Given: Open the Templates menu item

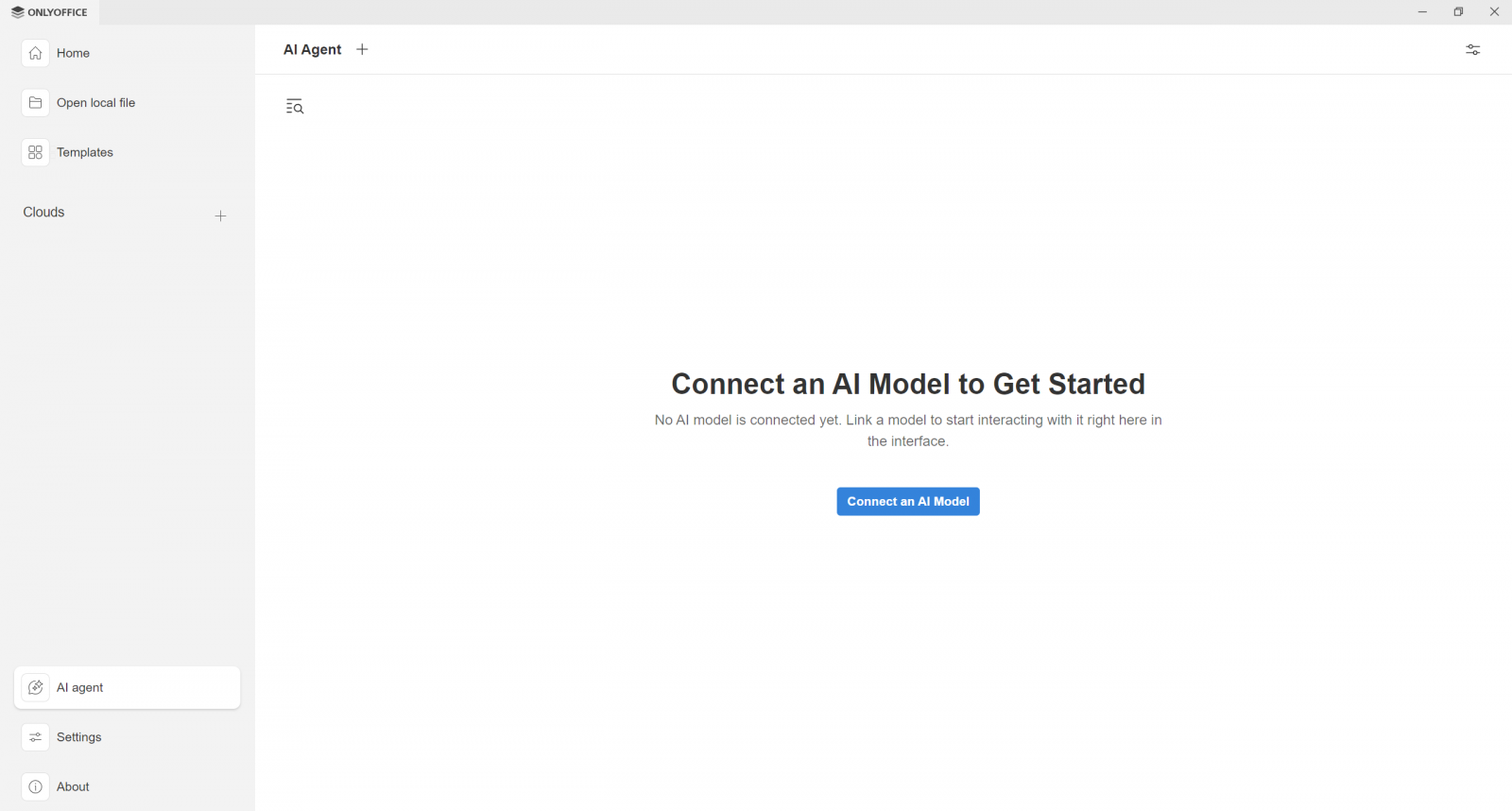Looking at the screenshot, I should tap(85, 152).
